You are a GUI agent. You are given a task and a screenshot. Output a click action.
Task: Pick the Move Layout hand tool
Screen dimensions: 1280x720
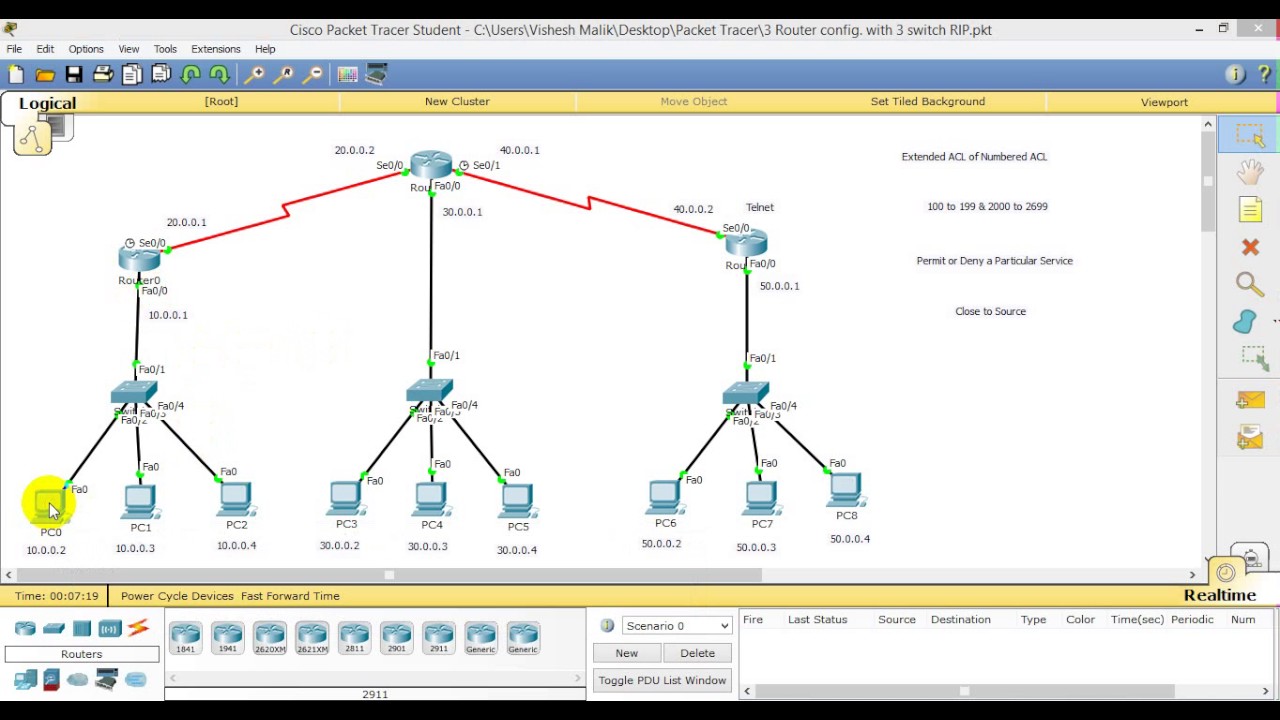pos(1250,172)
